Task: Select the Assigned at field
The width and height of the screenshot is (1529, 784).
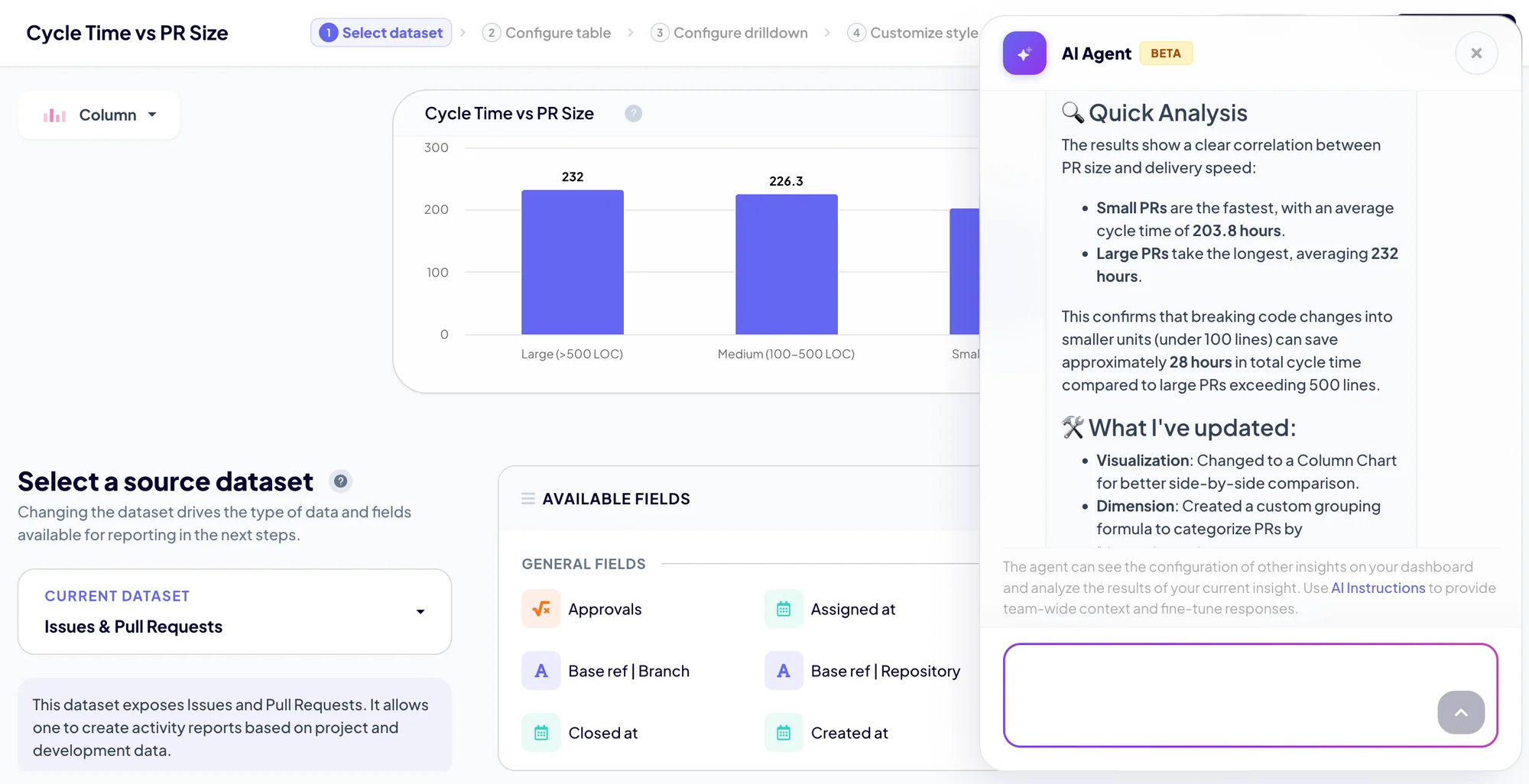Action: point(830,609)
